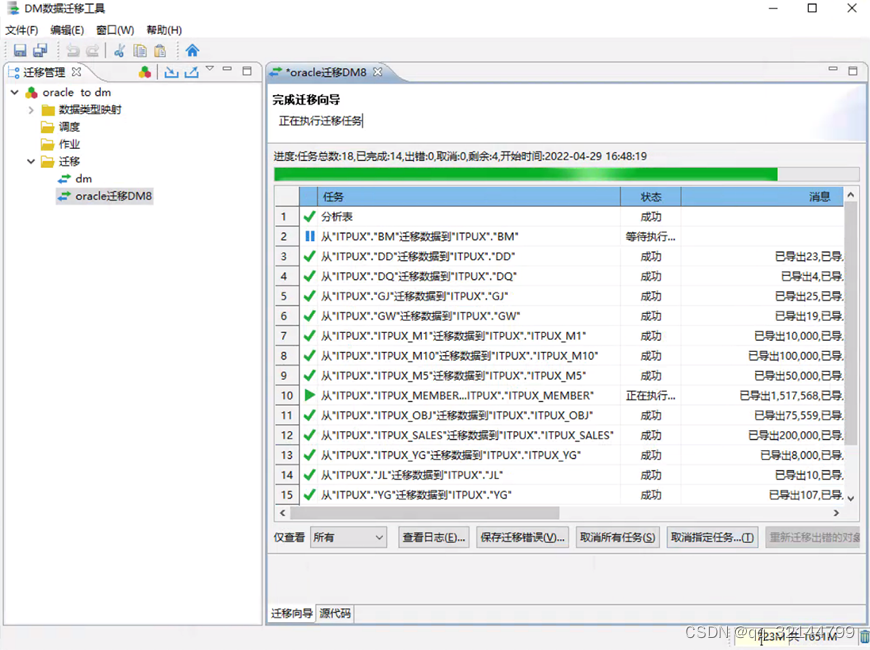Click the Save icon in the toolbar

[x=20, y=50]
